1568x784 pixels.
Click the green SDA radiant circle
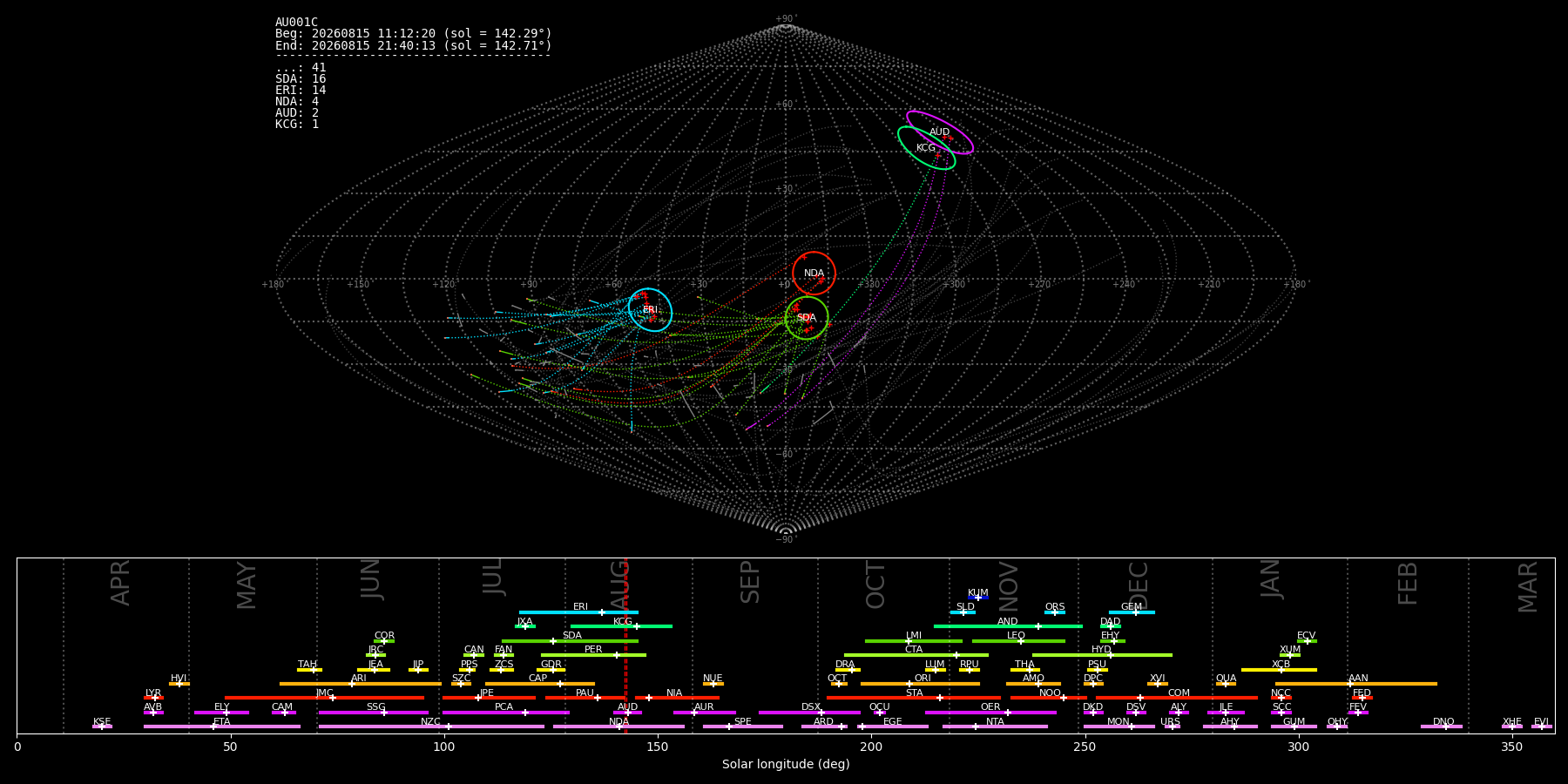[x=807, y=318]
